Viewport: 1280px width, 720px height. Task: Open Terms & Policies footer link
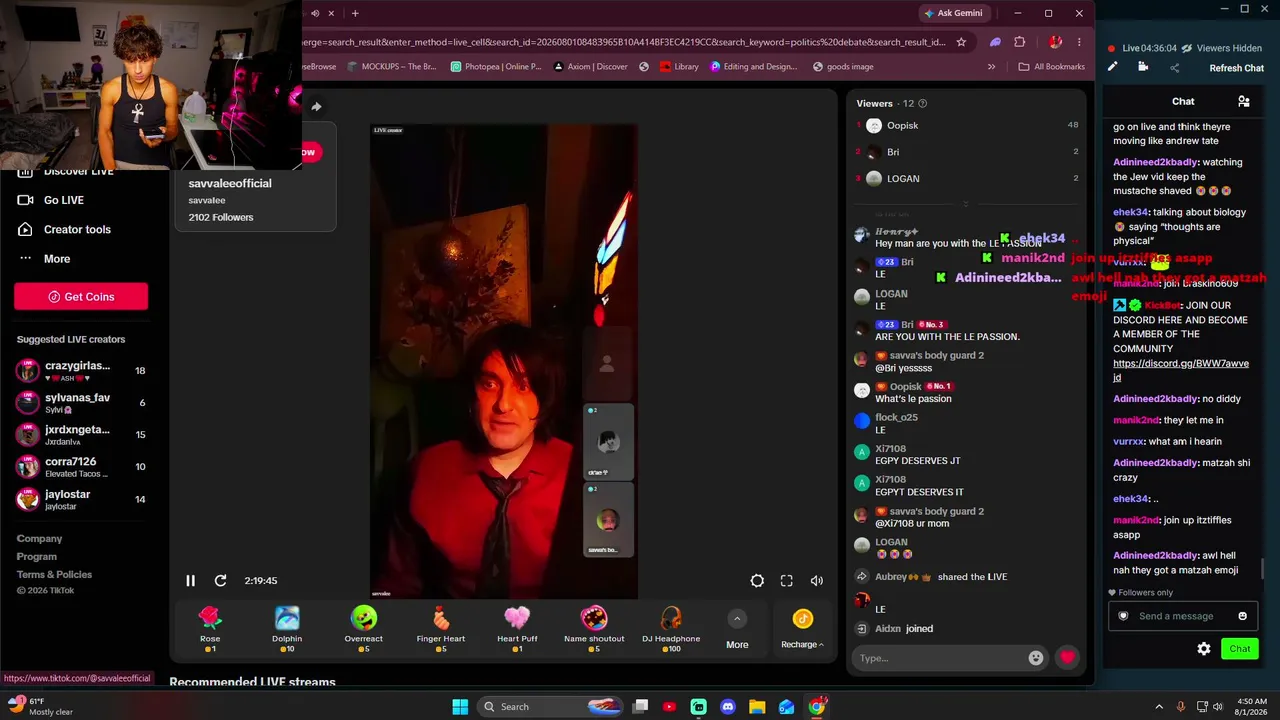(54, 575)
